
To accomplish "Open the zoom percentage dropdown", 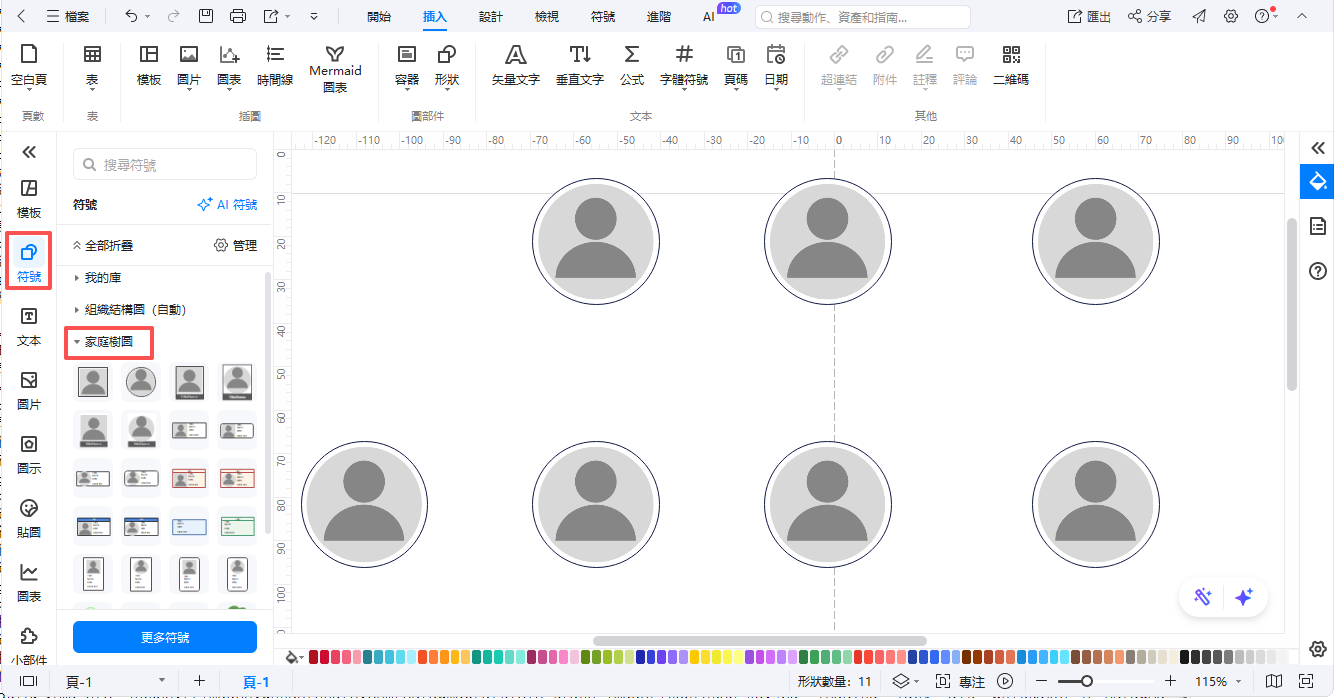I will (x=1217, y=681).
